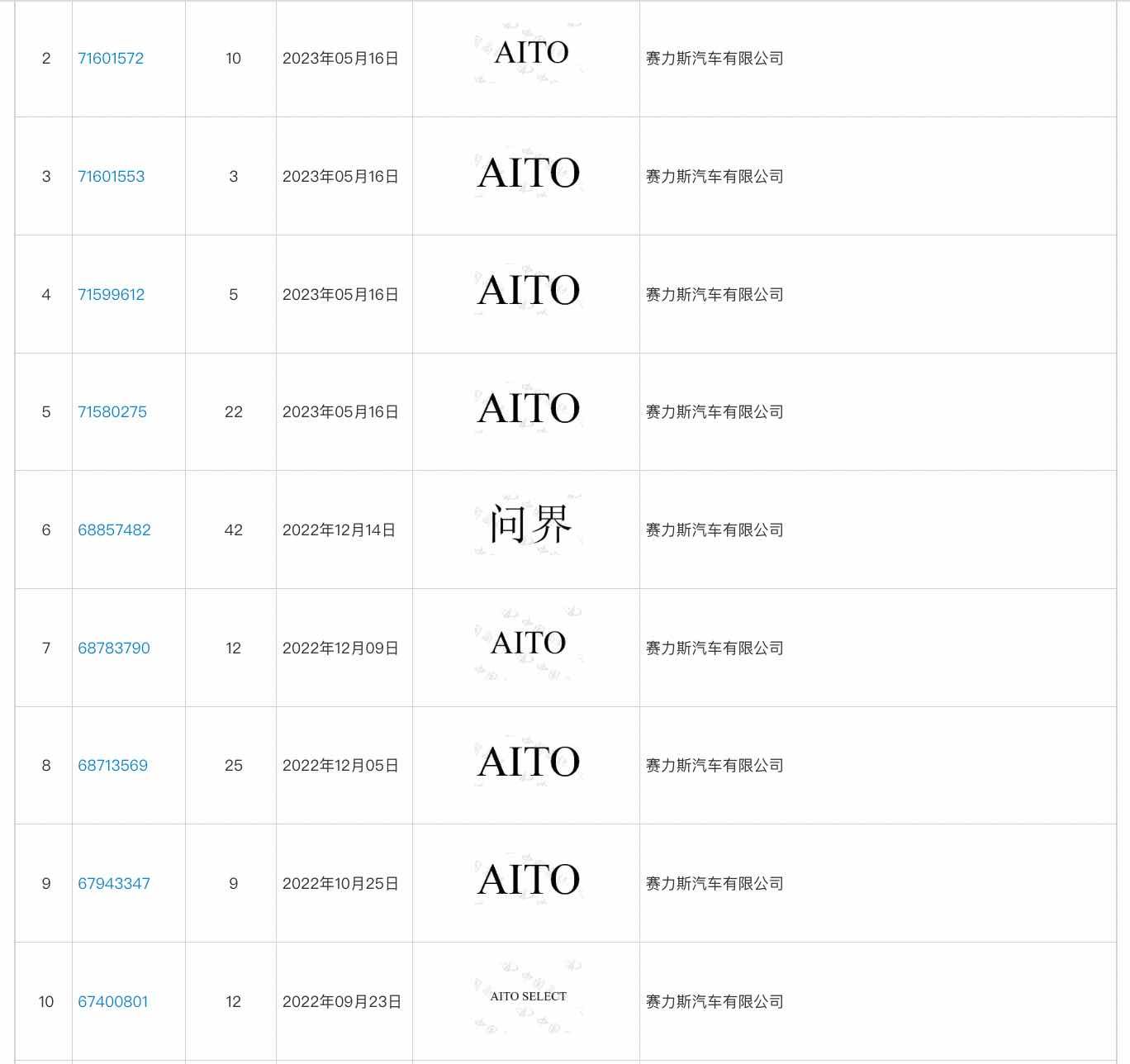This screenshot has height=1064, width=1130.
Task: Click the AITO trademark image in row 8
Action: coord(529,762)
